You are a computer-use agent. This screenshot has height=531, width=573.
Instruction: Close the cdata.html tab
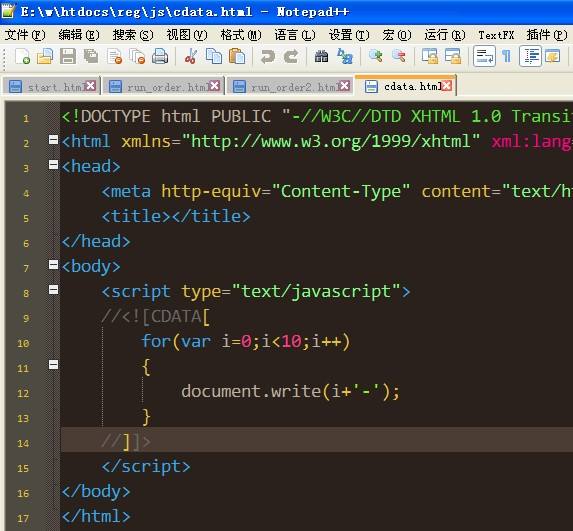click(x=447, y=86)
